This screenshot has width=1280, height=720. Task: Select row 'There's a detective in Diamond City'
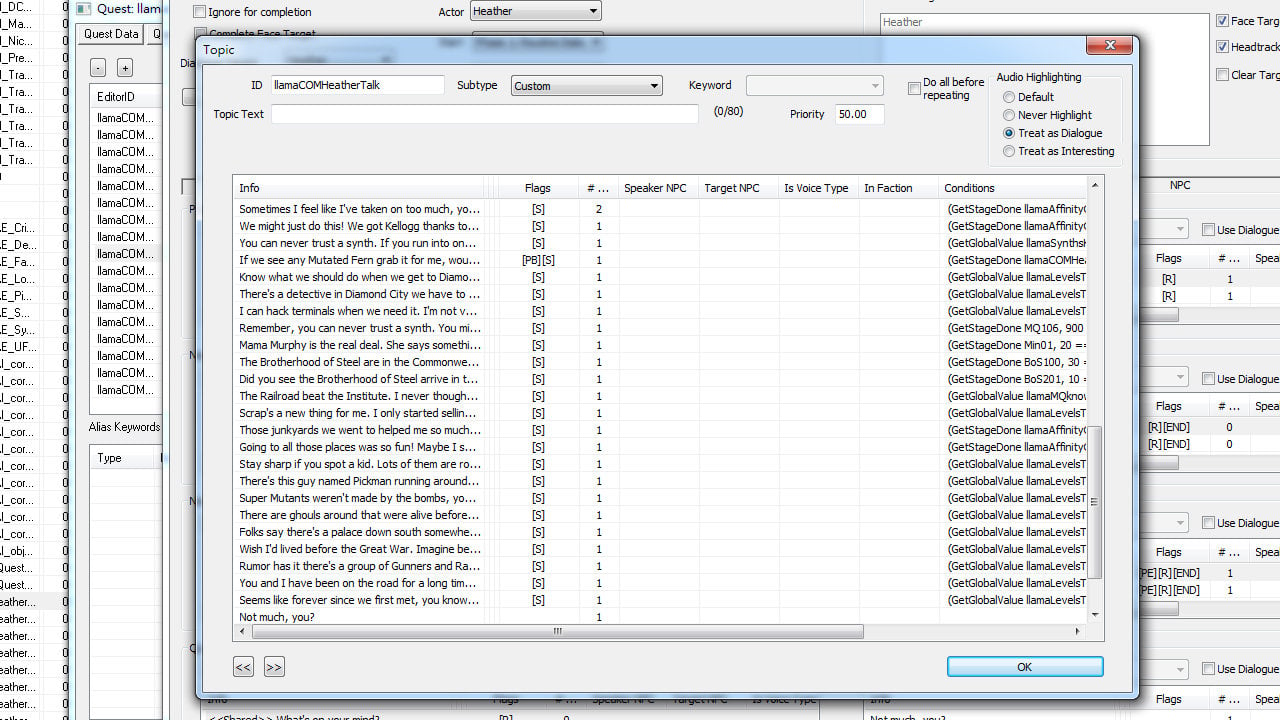660,294
